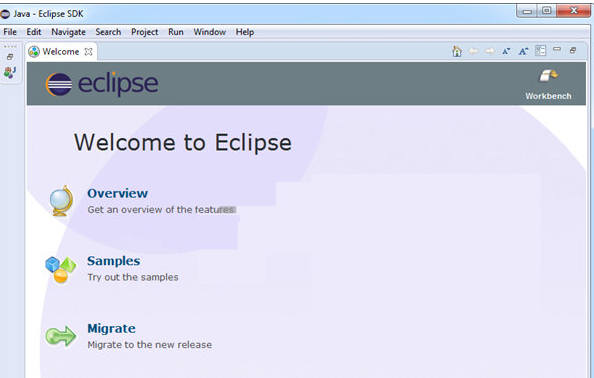The image size is (594, 378).
Task: Click the Java perspective icon in left sidebar
Action: 10,72
